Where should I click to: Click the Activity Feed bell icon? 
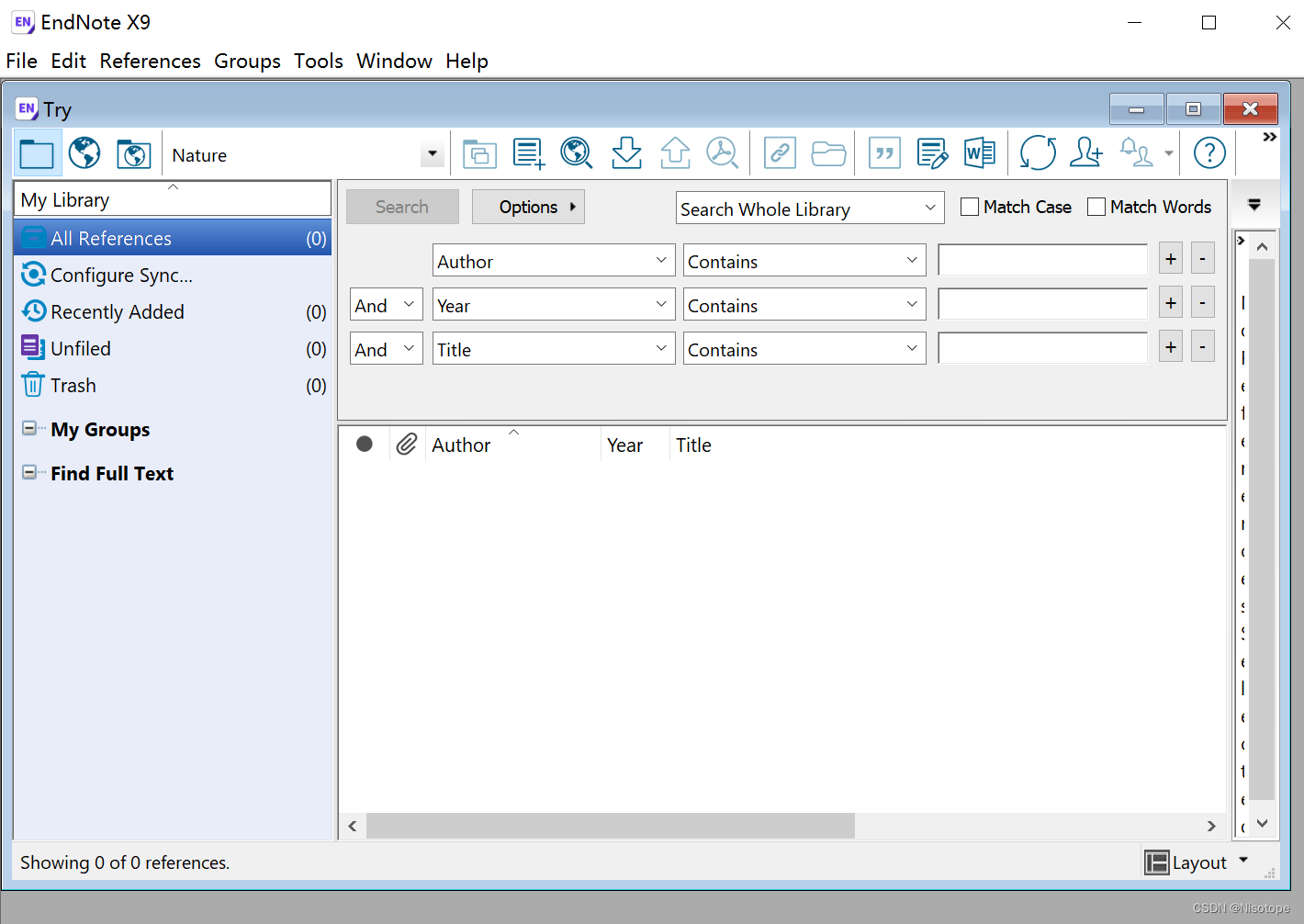(1136, 152)
